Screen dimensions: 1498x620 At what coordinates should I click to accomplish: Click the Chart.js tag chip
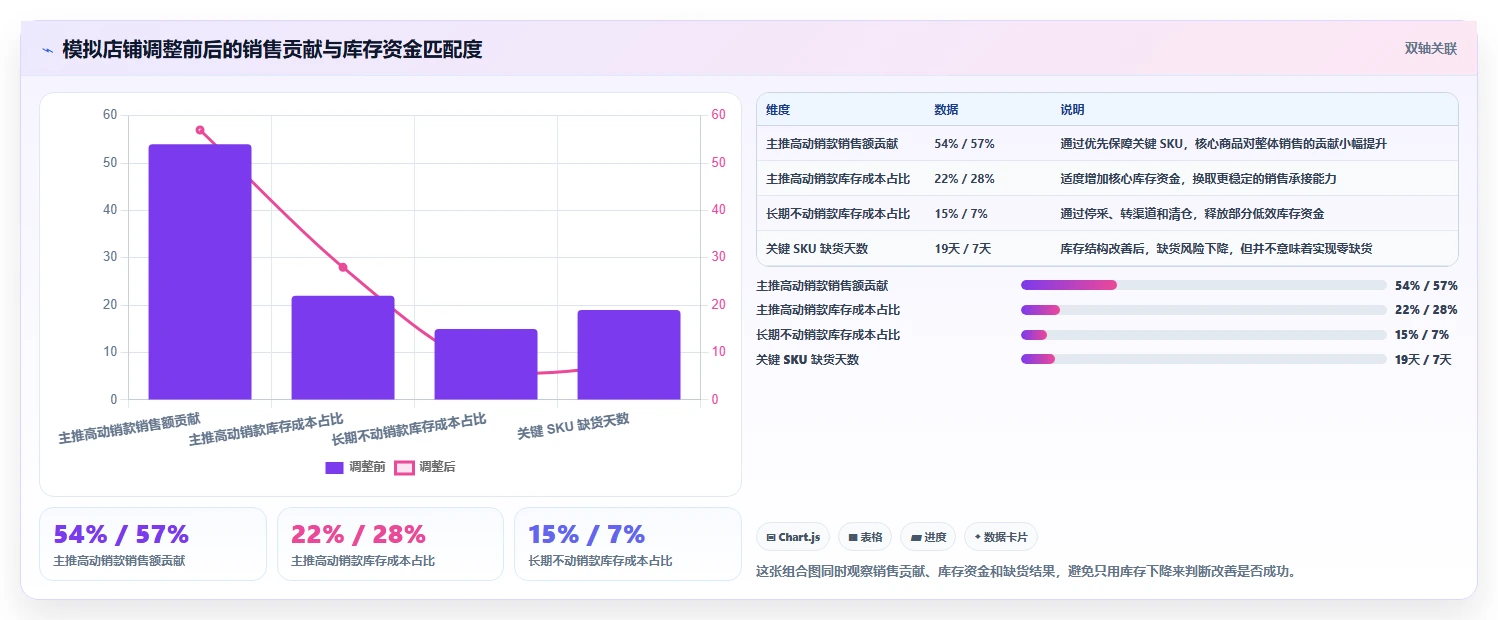793,537
